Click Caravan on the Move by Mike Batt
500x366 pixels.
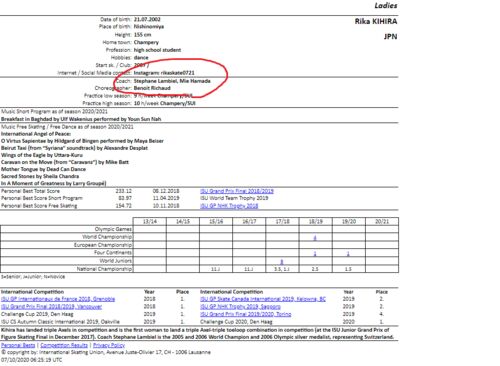(x=65, y=162)
